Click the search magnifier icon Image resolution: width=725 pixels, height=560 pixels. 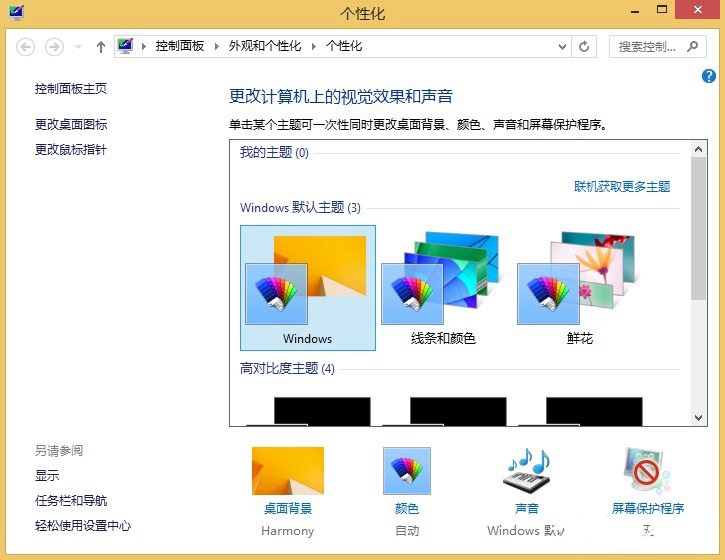(x=692, y=46)
